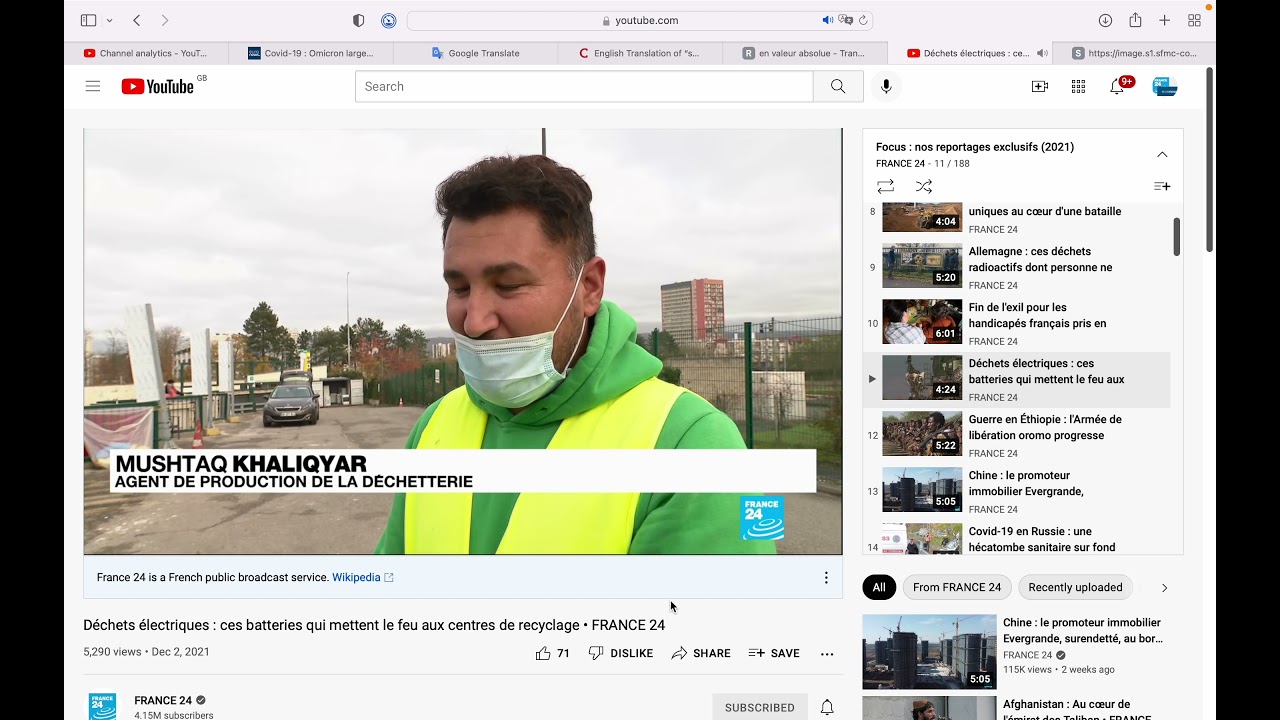Go back to the previous page in Safari
Screen dimensions: 1280x720
137,20
